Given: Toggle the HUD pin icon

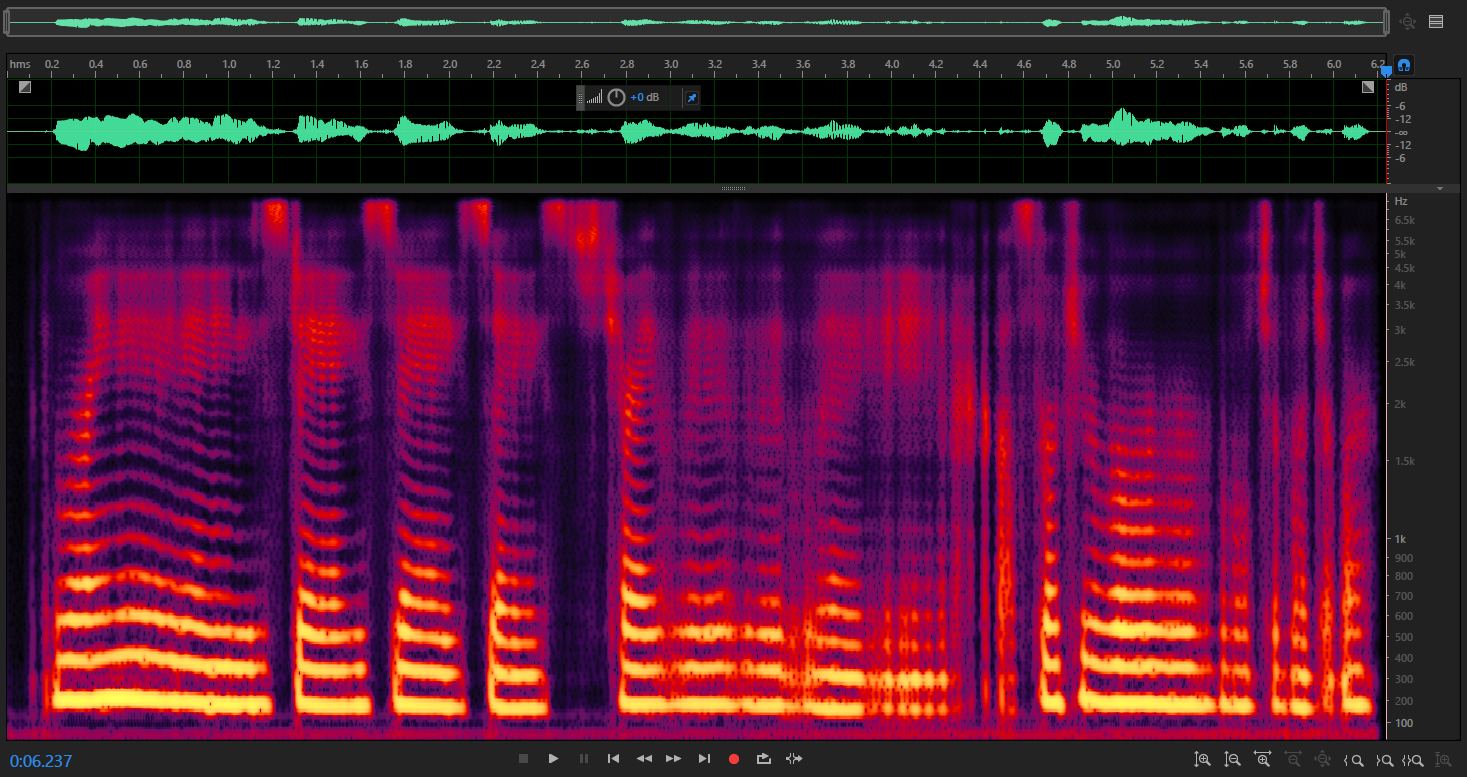Looking at the screenshot, I should pos(690,97).
